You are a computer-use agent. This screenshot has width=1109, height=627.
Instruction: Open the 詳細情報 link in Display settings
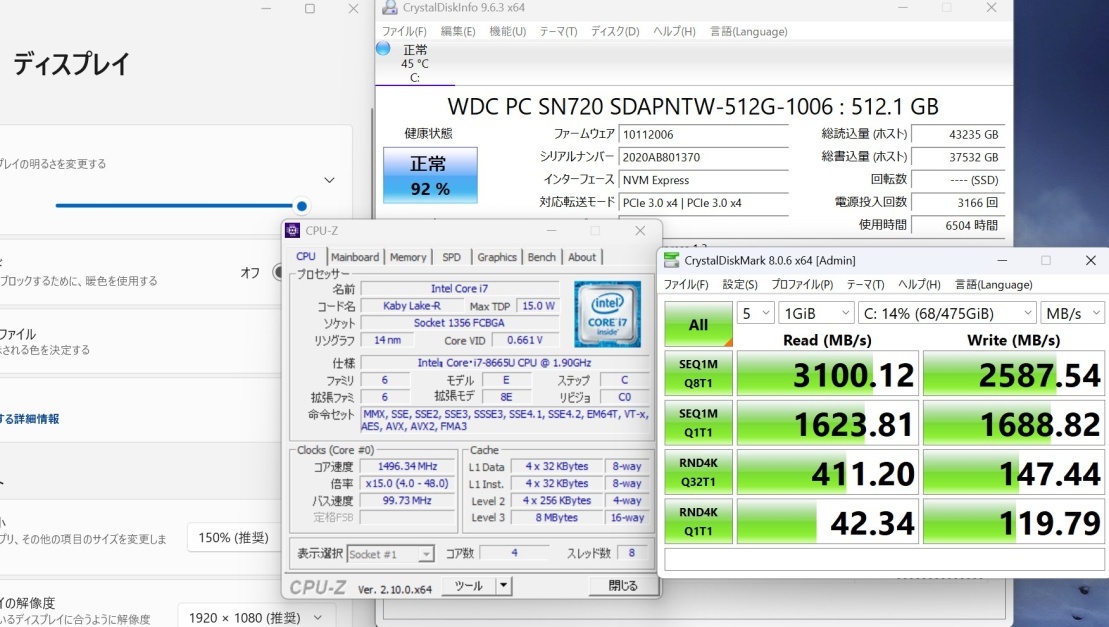[30, 418]
